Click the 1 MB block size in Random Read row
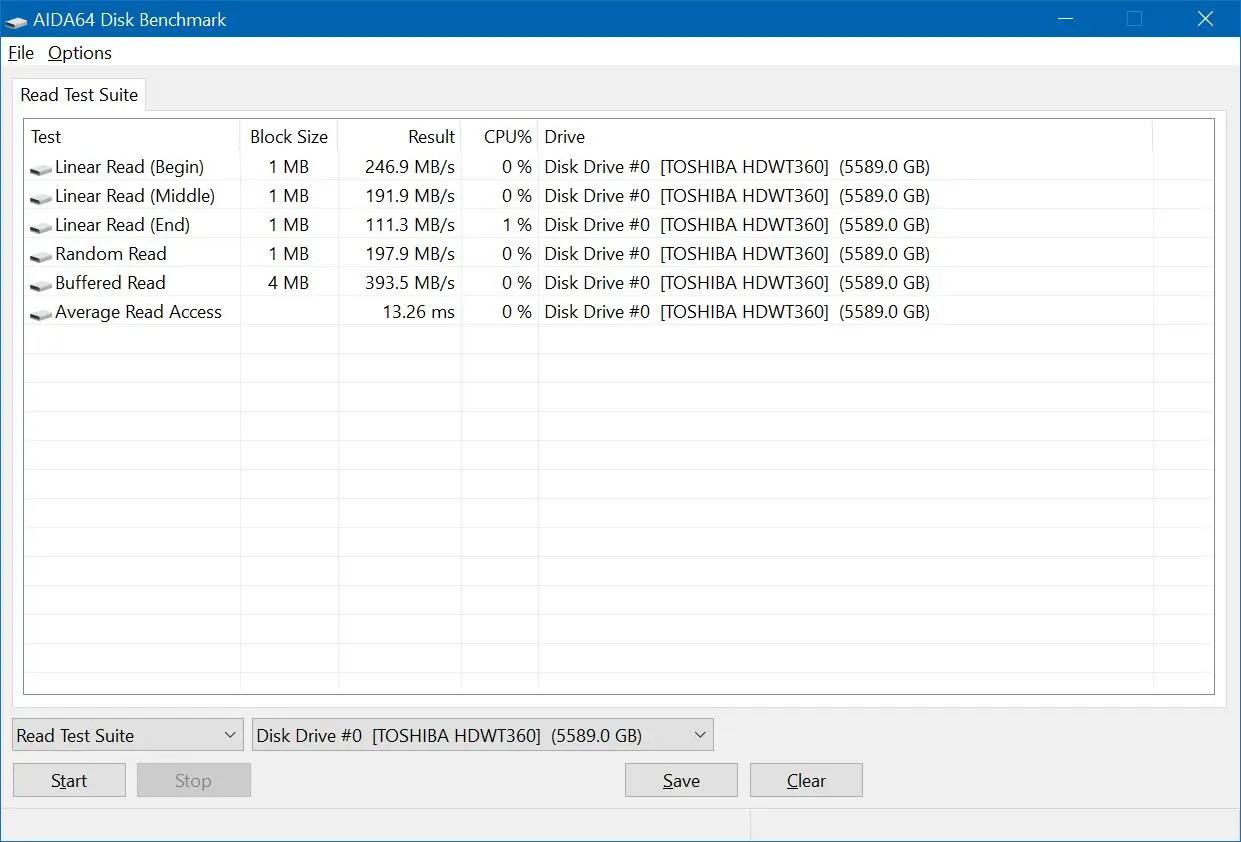The width and height of the screenshot is (1241, 842). (x=289, y=254)
